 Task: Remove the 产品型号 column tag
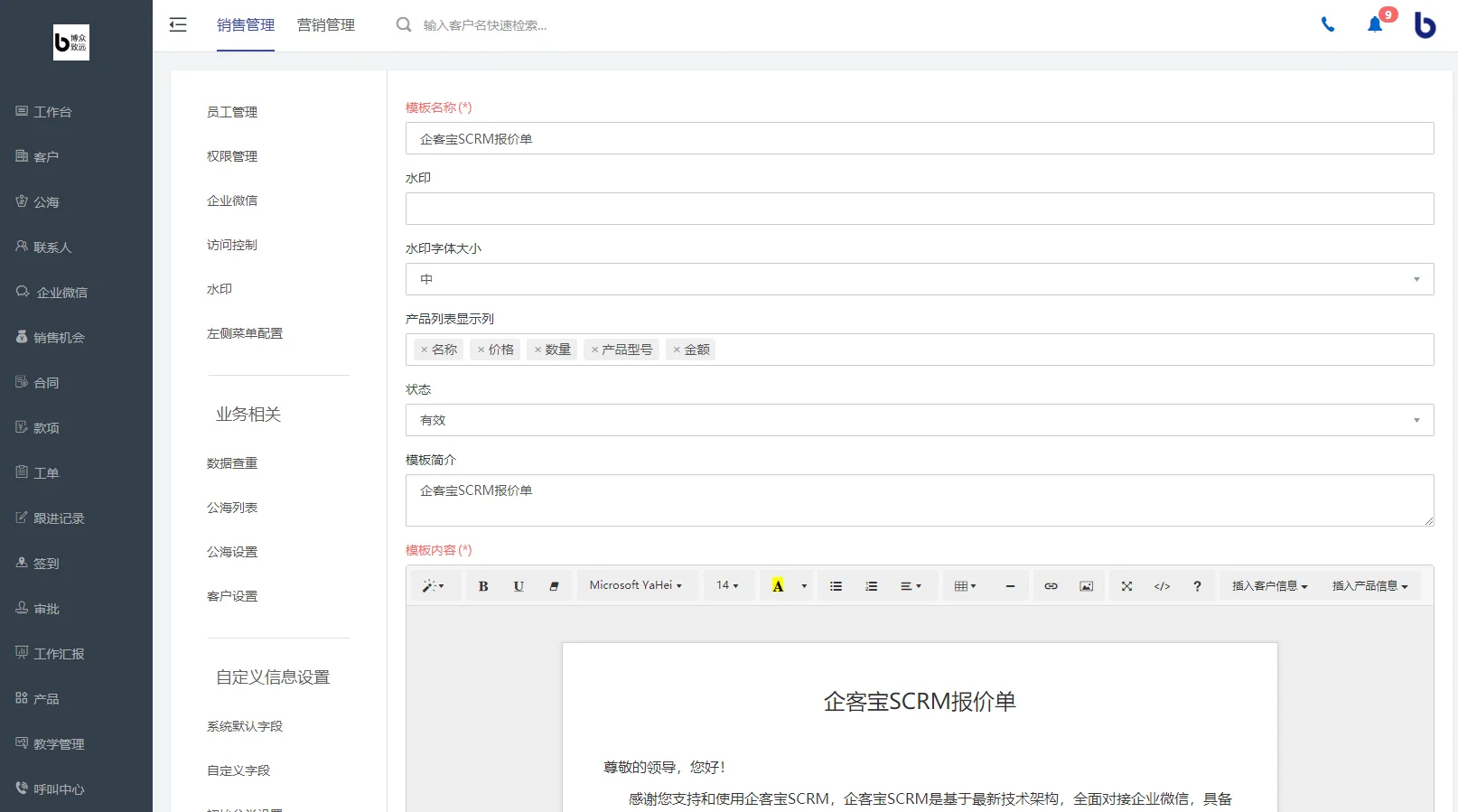594,350
